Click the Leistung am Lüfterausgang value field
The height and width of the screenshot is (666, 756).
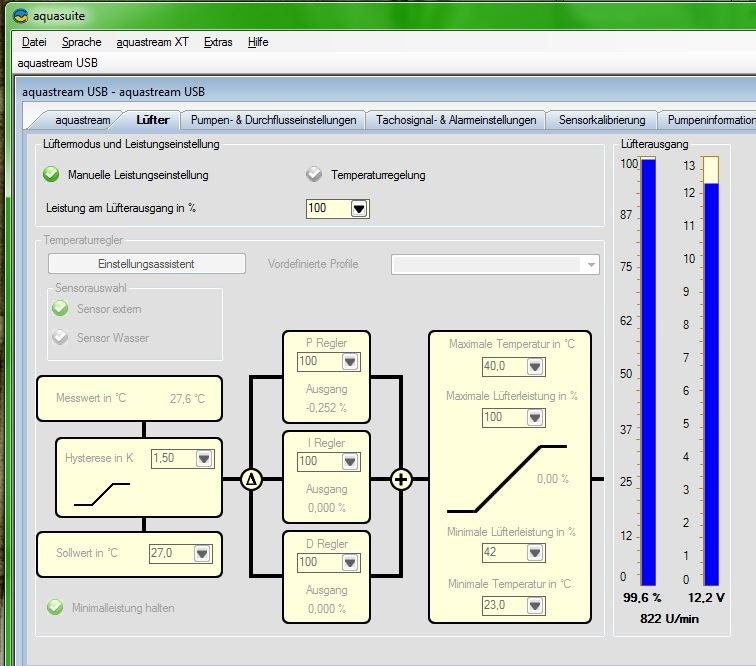(328, 209)
